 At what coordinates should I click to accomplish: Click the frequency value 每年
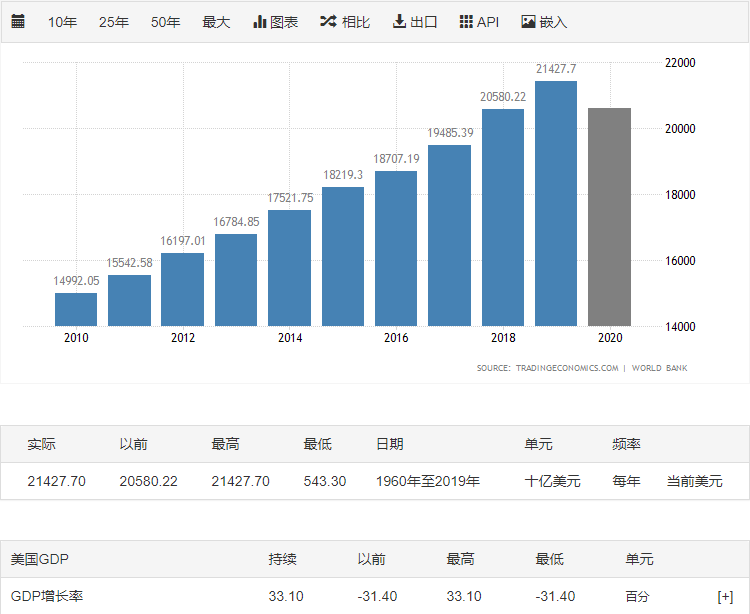tap(626, 481)
